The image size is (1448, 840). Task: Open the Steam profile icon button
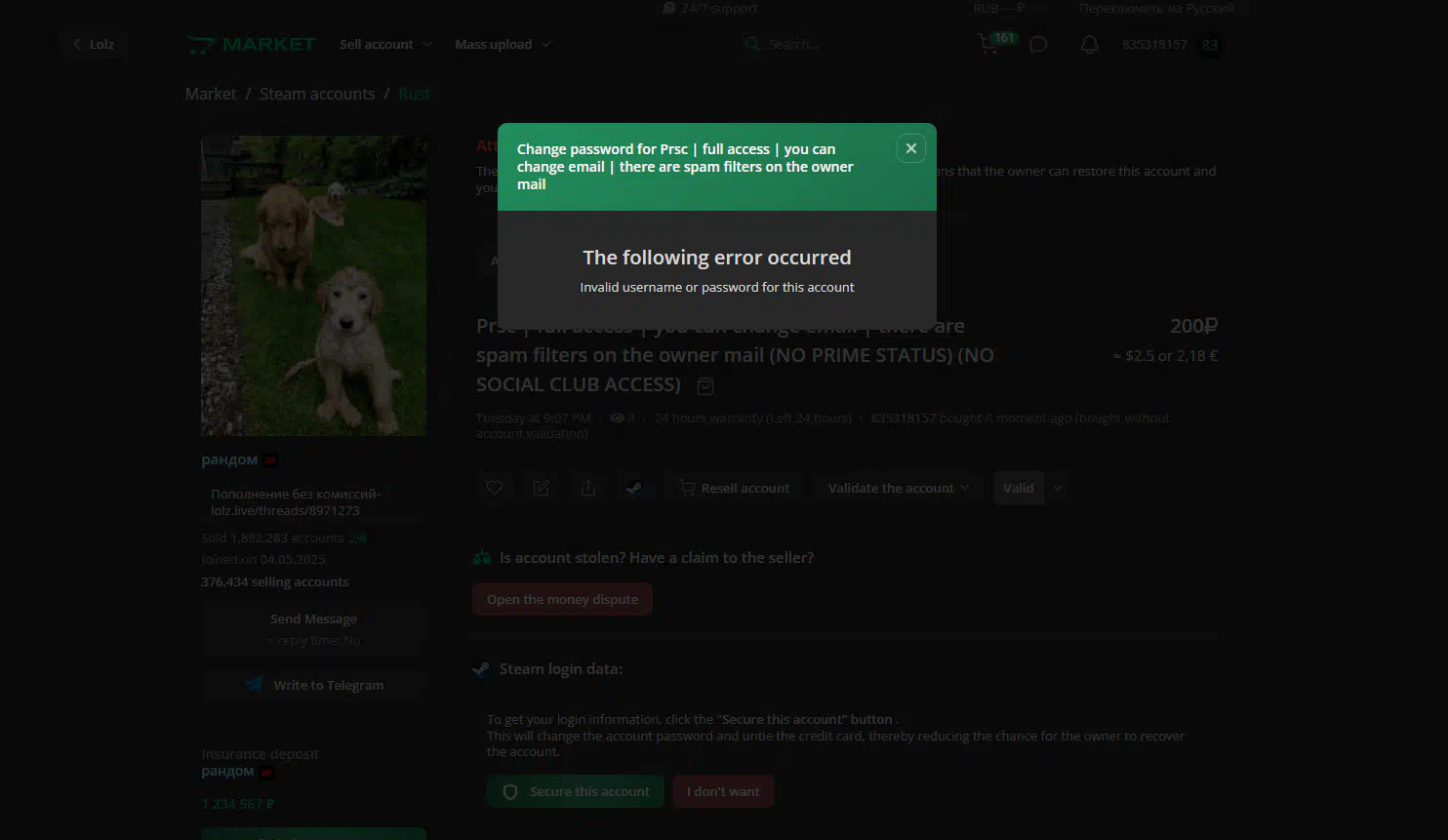(634, 488)
